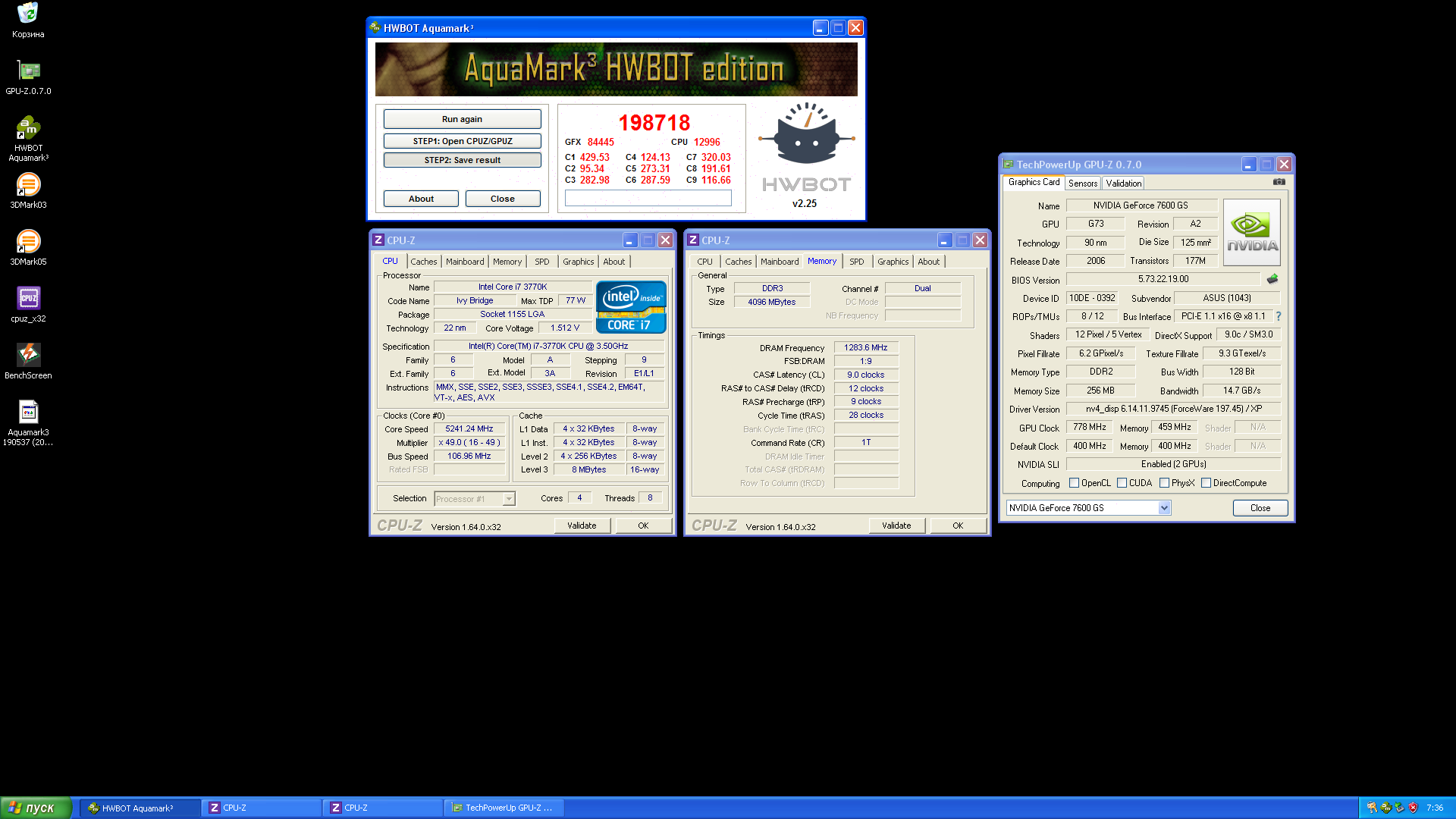Open About tab in processor CPU-Z window

614,262
